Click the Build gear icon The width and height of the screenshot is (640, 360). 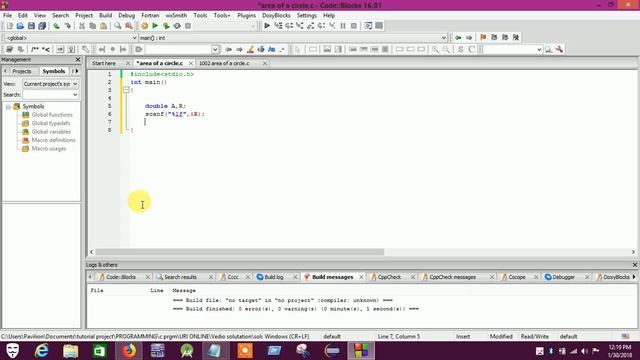point(144,26)
